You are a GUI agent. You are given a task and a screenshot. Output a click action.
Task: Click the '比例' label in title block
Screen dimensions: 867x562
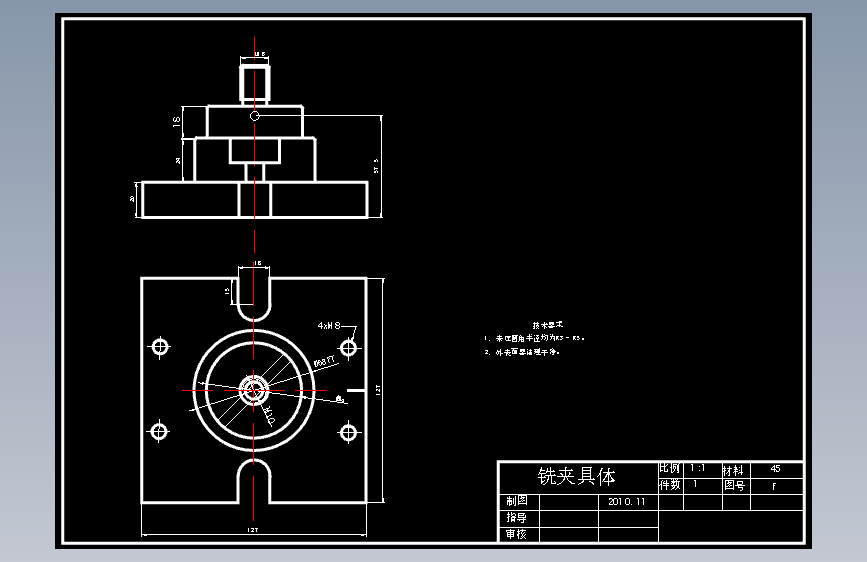[x=670, y=469]
